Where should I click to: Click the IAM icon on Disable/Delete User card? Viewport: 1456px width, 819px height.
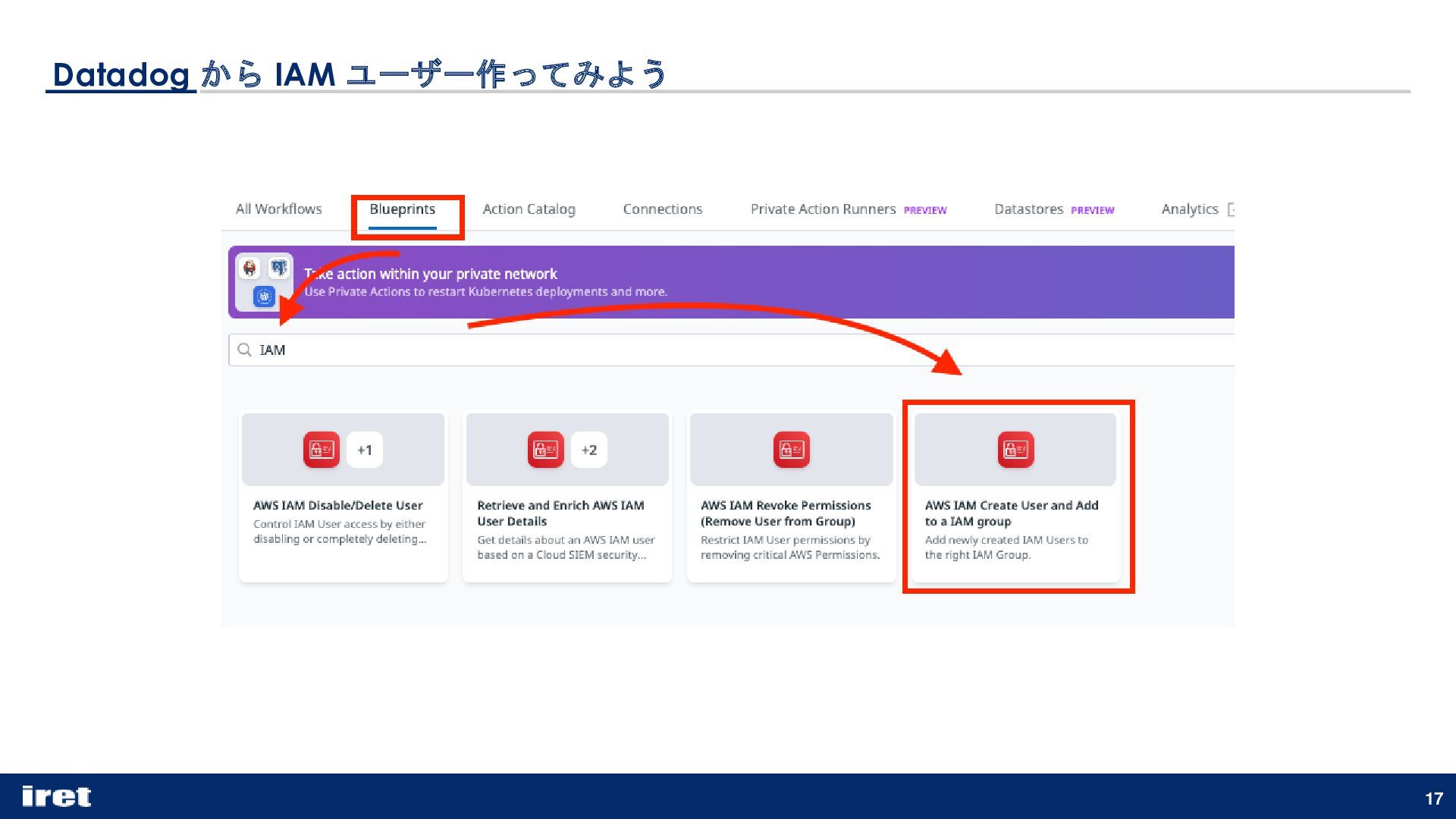[x=322, y=450]
